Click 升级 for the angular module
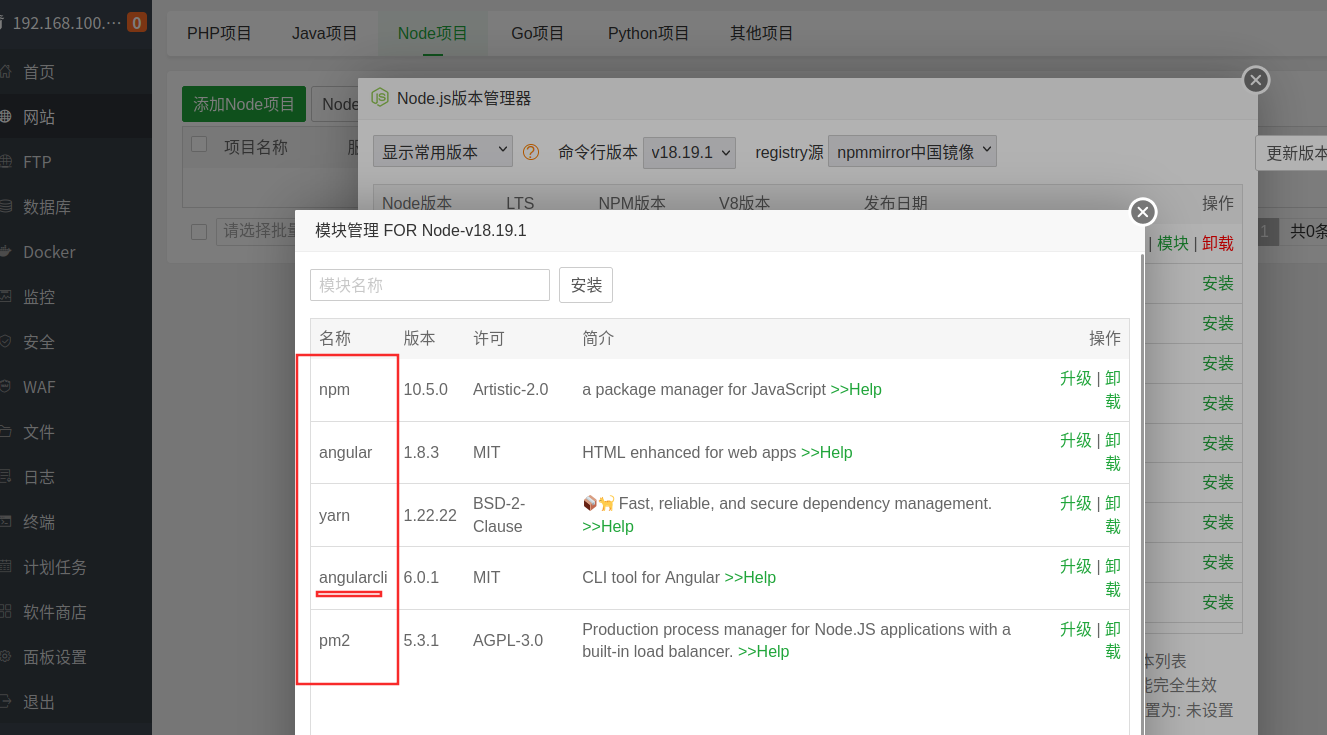 tap(1076, 440)
